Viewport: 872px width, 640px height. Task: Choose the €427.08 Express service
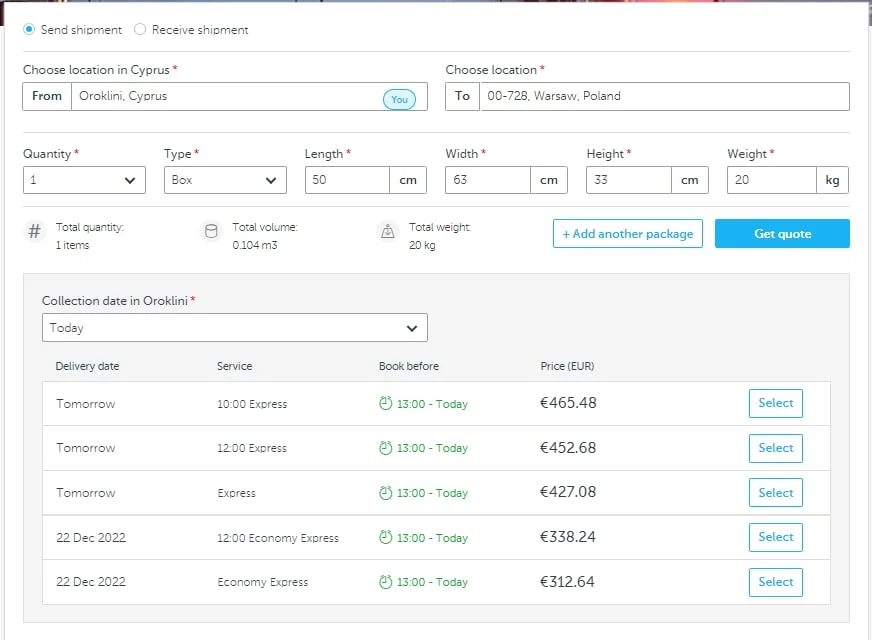(775, 493)
